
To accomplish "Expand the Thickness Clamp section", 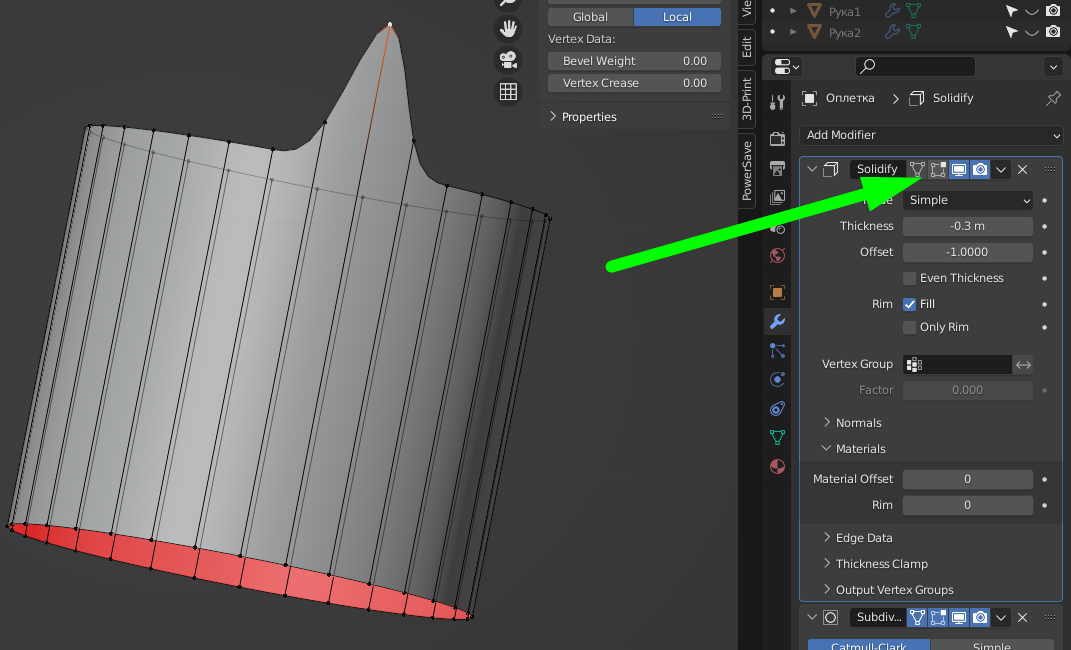I will pyautogui.click(x=881, y=564).
